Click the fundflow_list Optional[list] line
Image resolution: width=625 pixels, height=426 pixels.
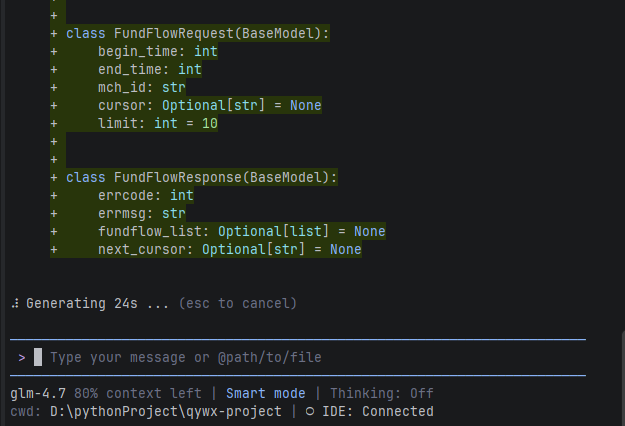click(241, 231)
